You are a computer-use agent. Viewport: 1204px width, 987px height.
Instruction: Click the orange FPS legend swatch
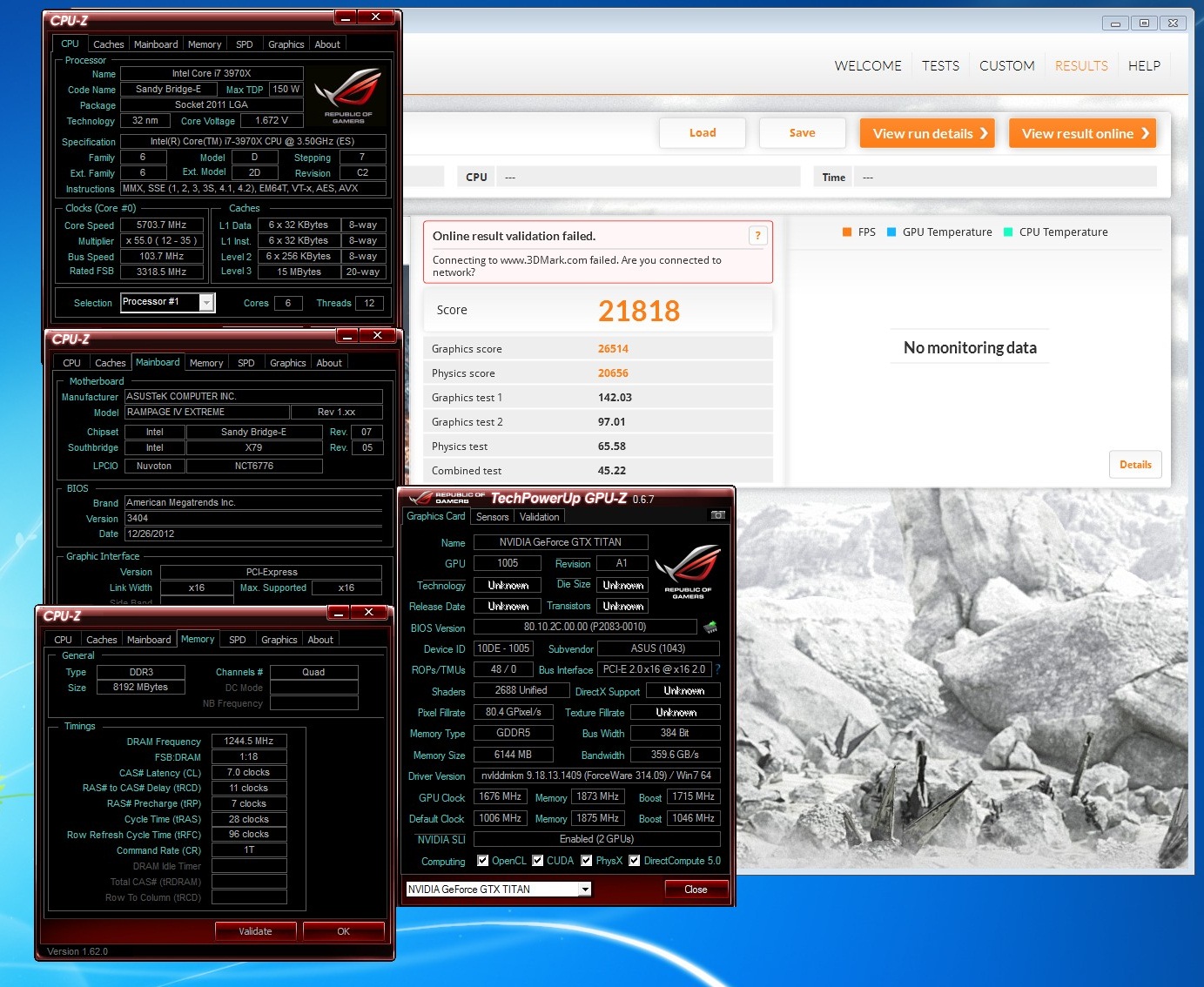click(x=846, y=232)
